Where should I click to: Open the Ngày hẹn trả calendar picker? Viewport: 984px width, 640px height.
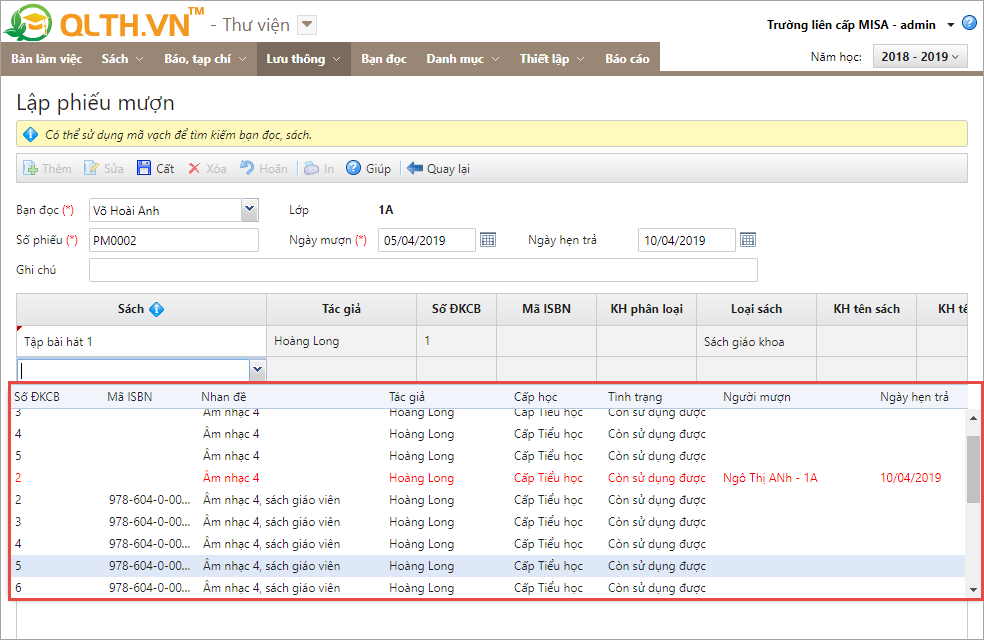click(748, 240)
